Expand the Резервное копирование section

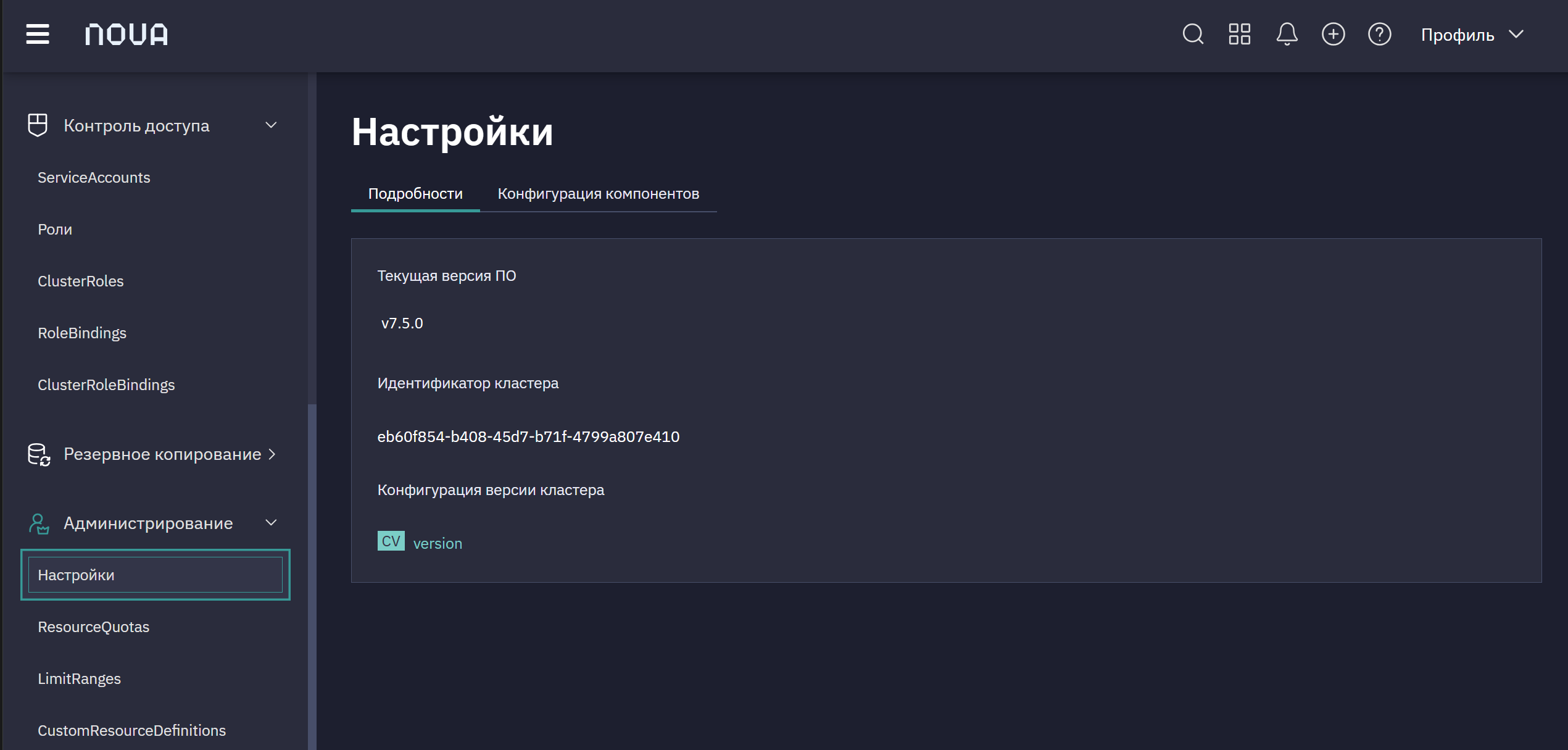point(272,454)
